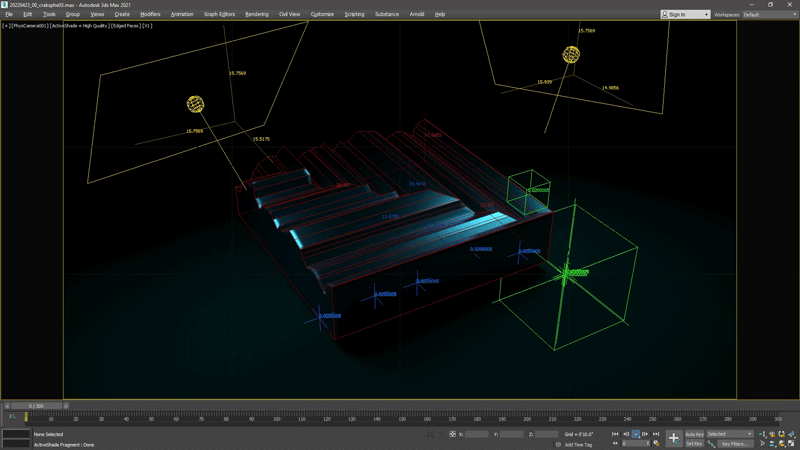
Task: Click the Go to Start playback icon
Action: coord(616,434)
